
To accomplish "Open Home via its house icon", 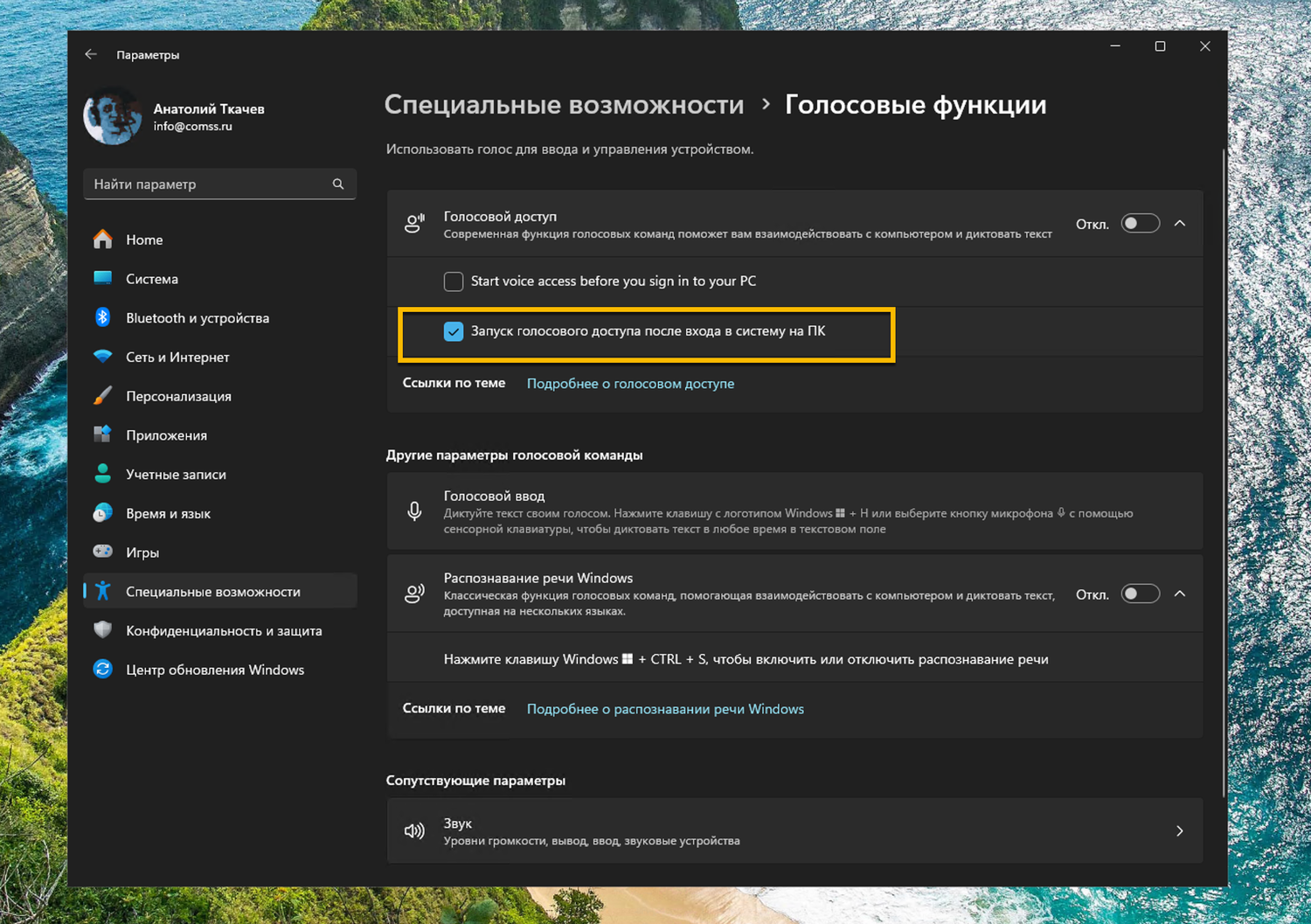I will 103,240.
